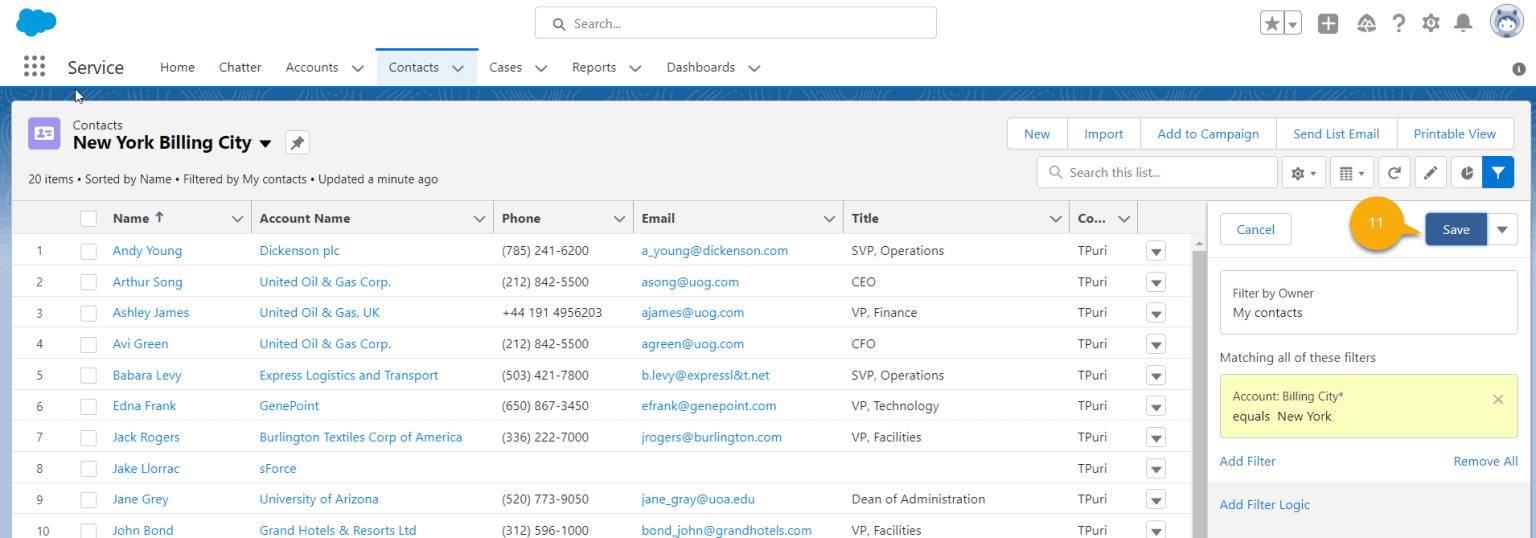This screenshot has width=1536, height=538.
Task: Click the Salesforce cloud logo
Action: click(37, 22)
